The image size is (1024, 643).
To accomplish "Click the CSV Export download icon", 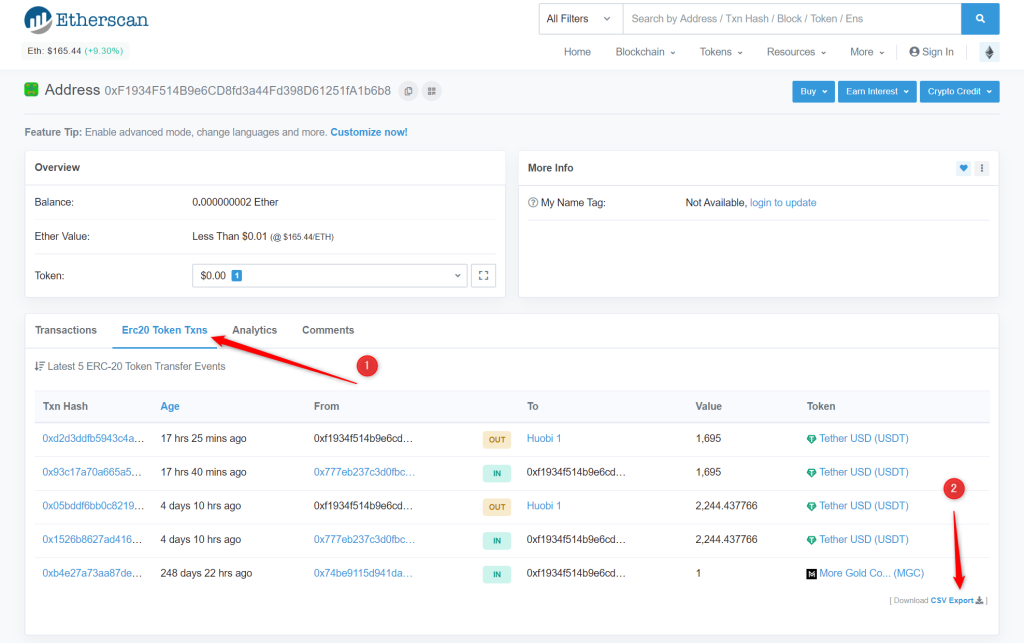I will tap(980, 601).
